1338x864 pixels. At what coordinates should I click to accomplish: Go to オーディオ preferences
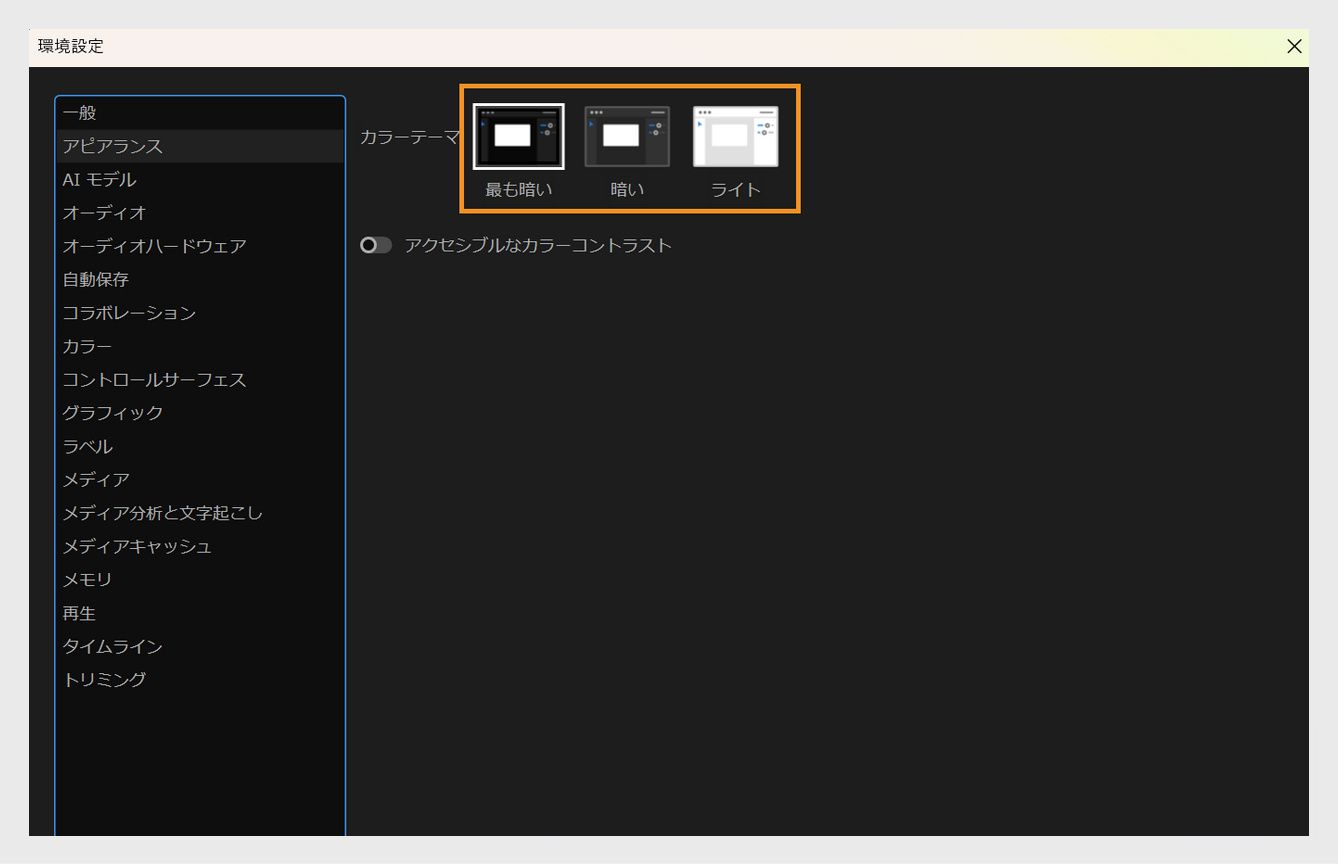click(x=200, y=213)
